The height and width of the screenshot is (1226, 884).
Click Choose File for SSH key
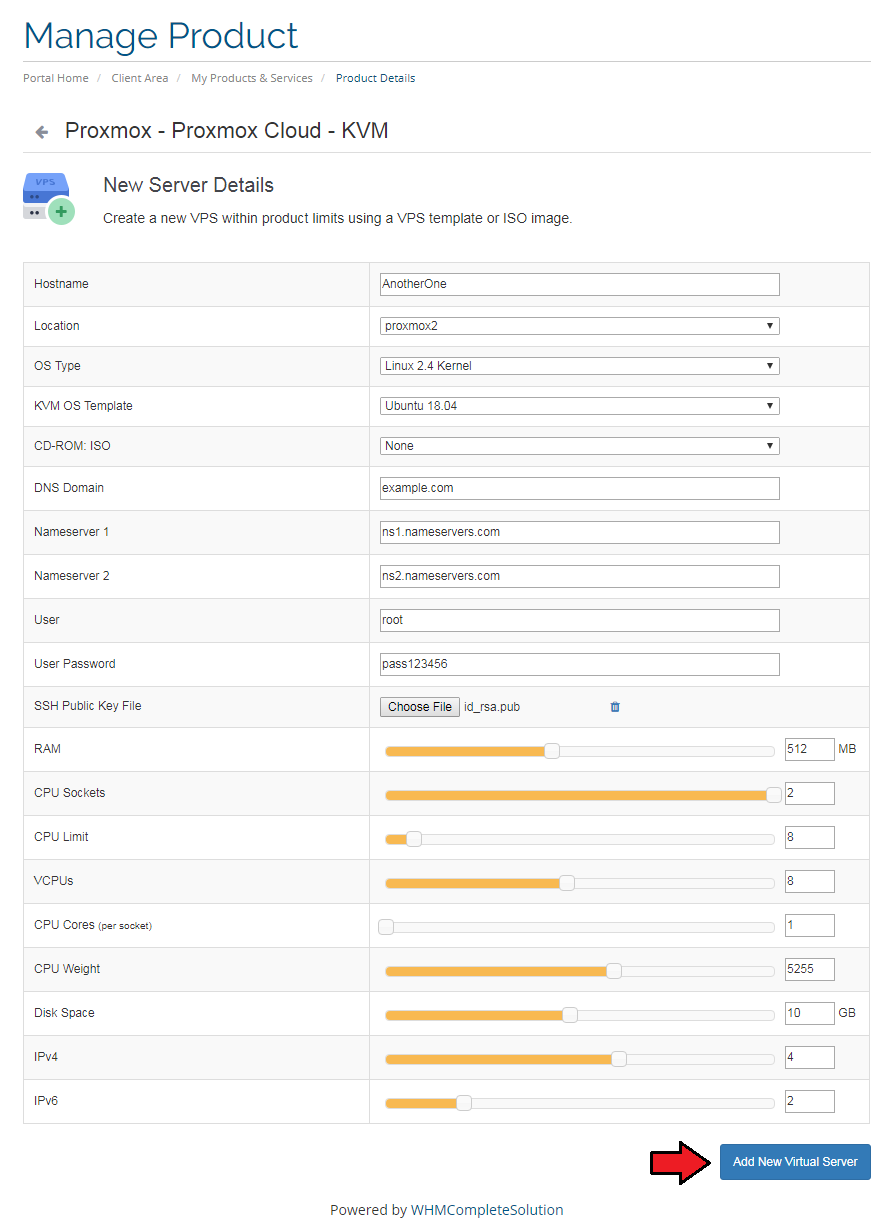(420, 707)
